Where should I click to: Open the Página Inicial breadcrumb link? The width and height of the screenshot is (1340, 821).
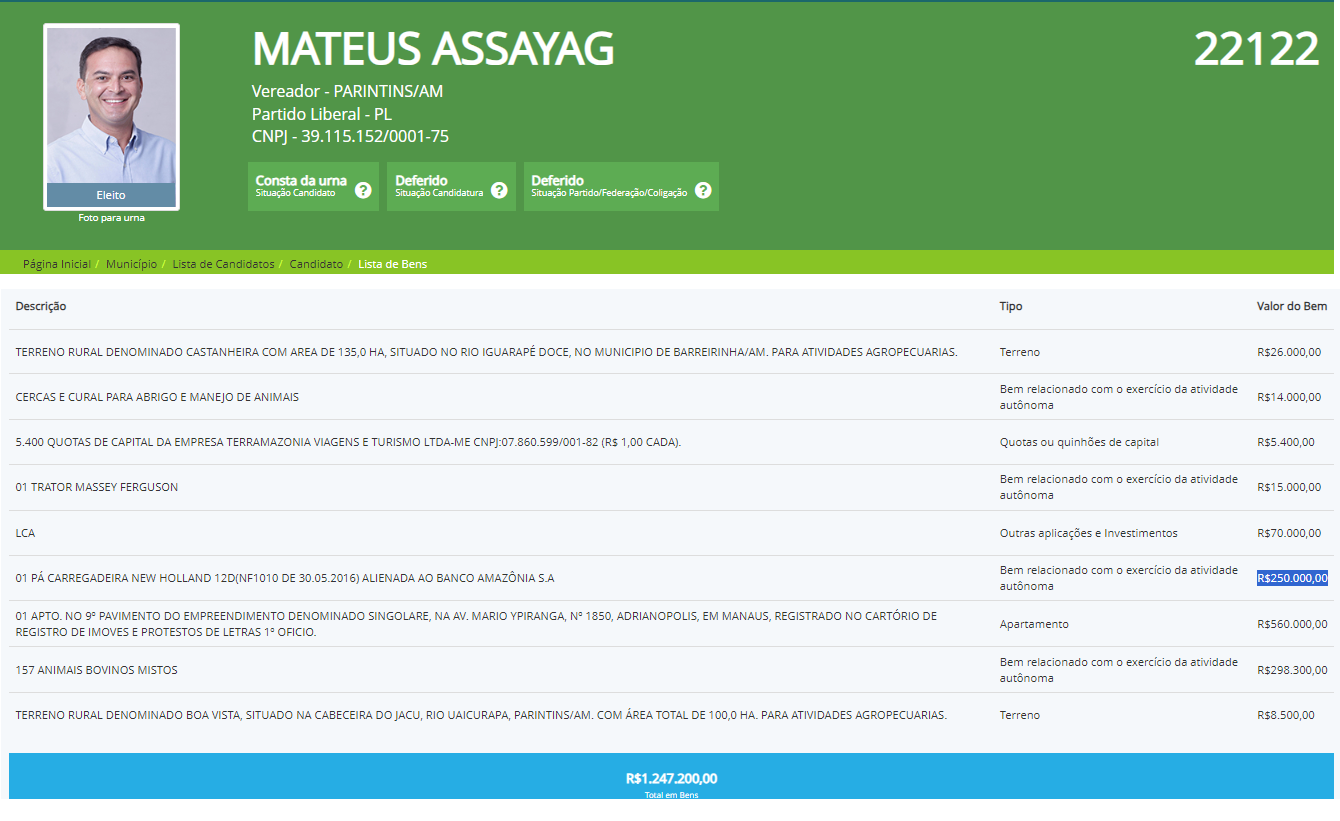(56, 264)
